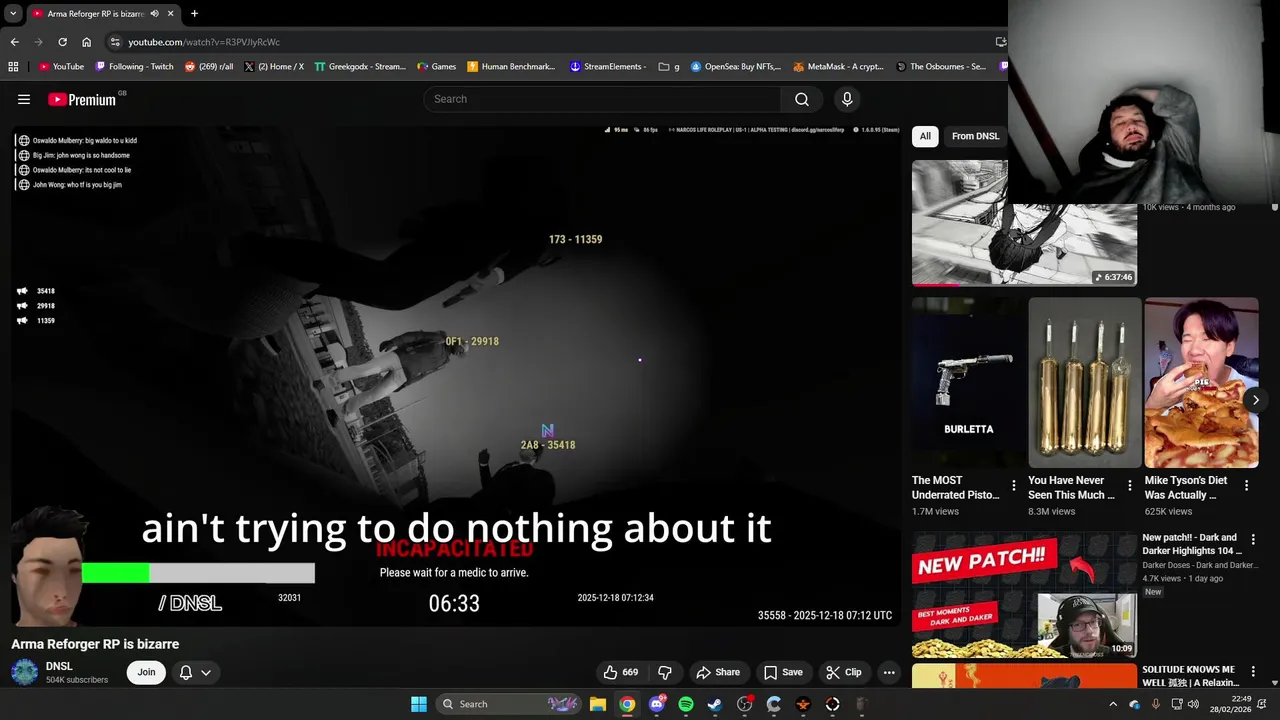Reload the page with refresh icon
This screenshot has width=1280, height=720.
coord(62,42)
